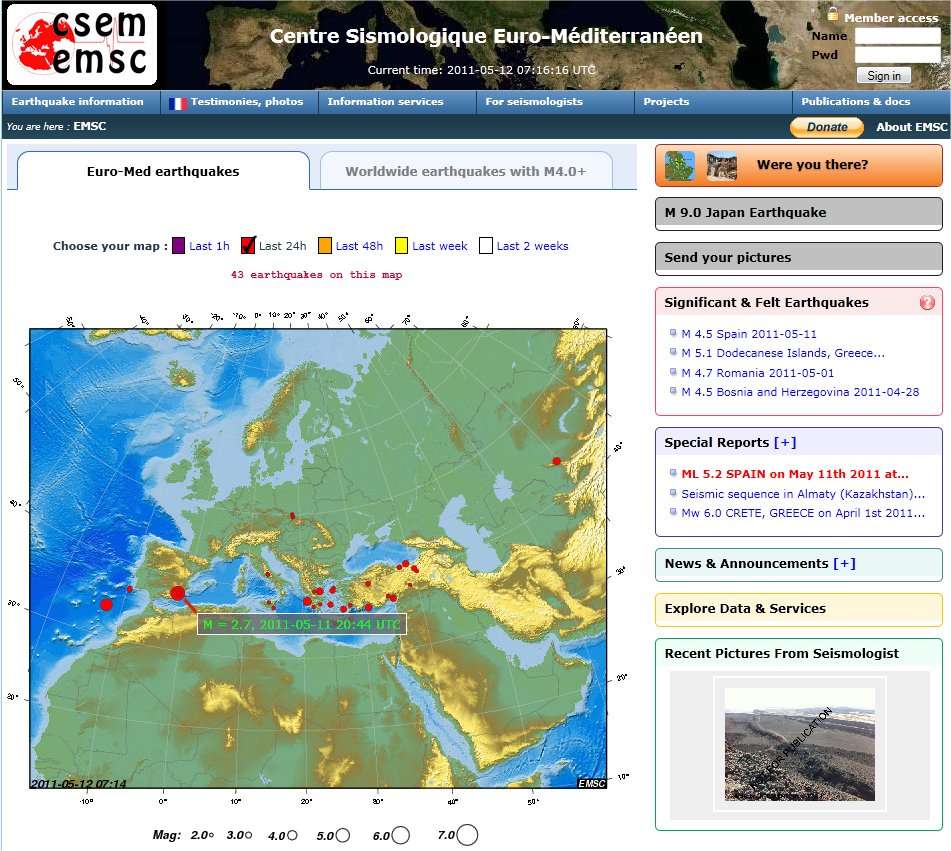Open the help icon in Significant & Felt Earthquakes

click(927, 302)
